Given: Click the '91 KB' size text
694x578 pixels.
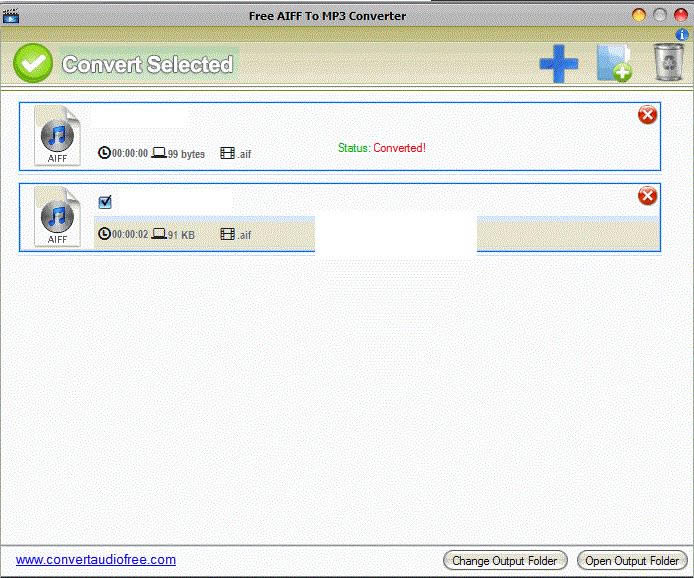Looking at the screenshot, I should [x=181, y=235].
